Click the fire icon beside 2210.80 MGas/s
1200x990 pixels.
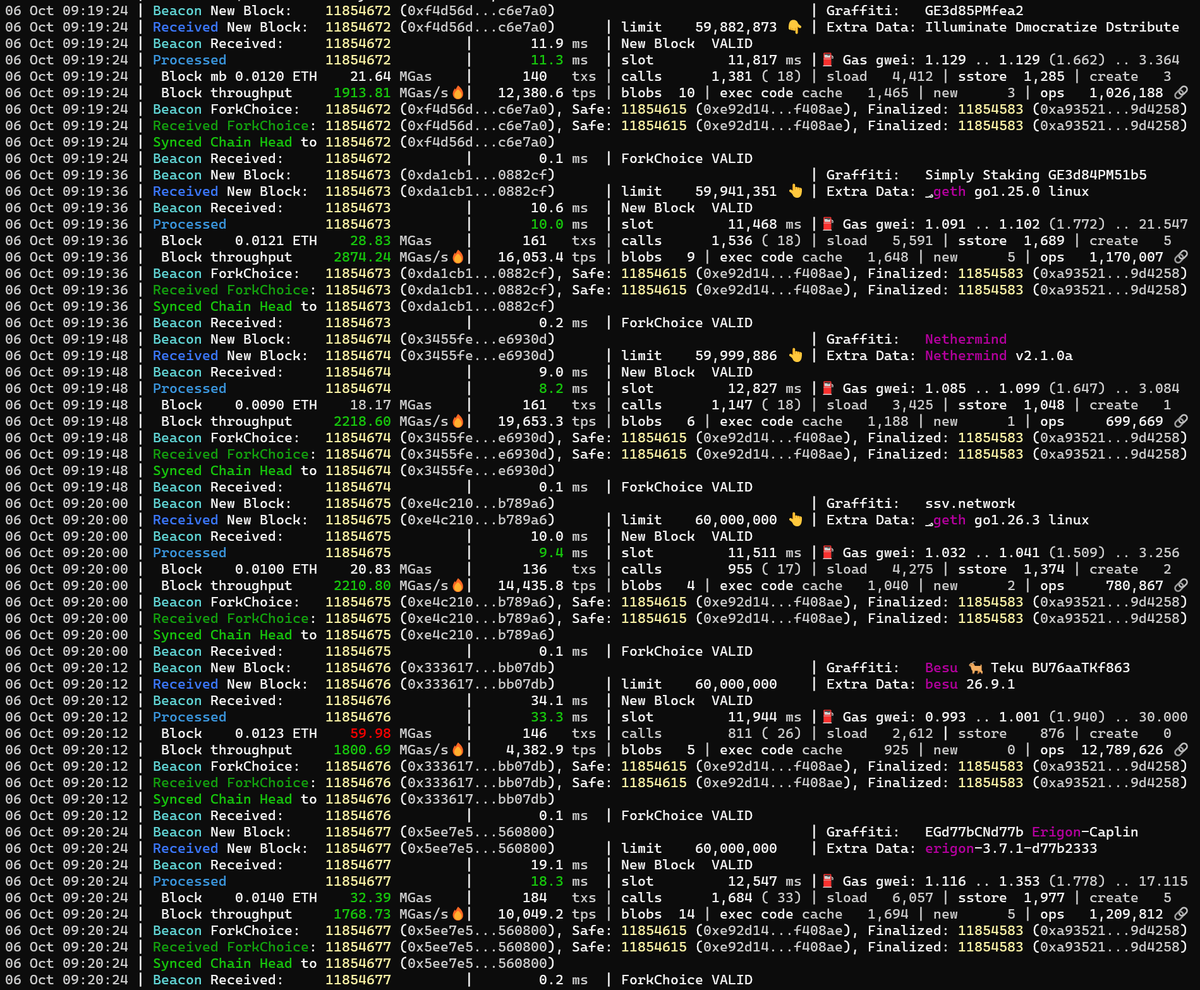click(x=458, y=585)
